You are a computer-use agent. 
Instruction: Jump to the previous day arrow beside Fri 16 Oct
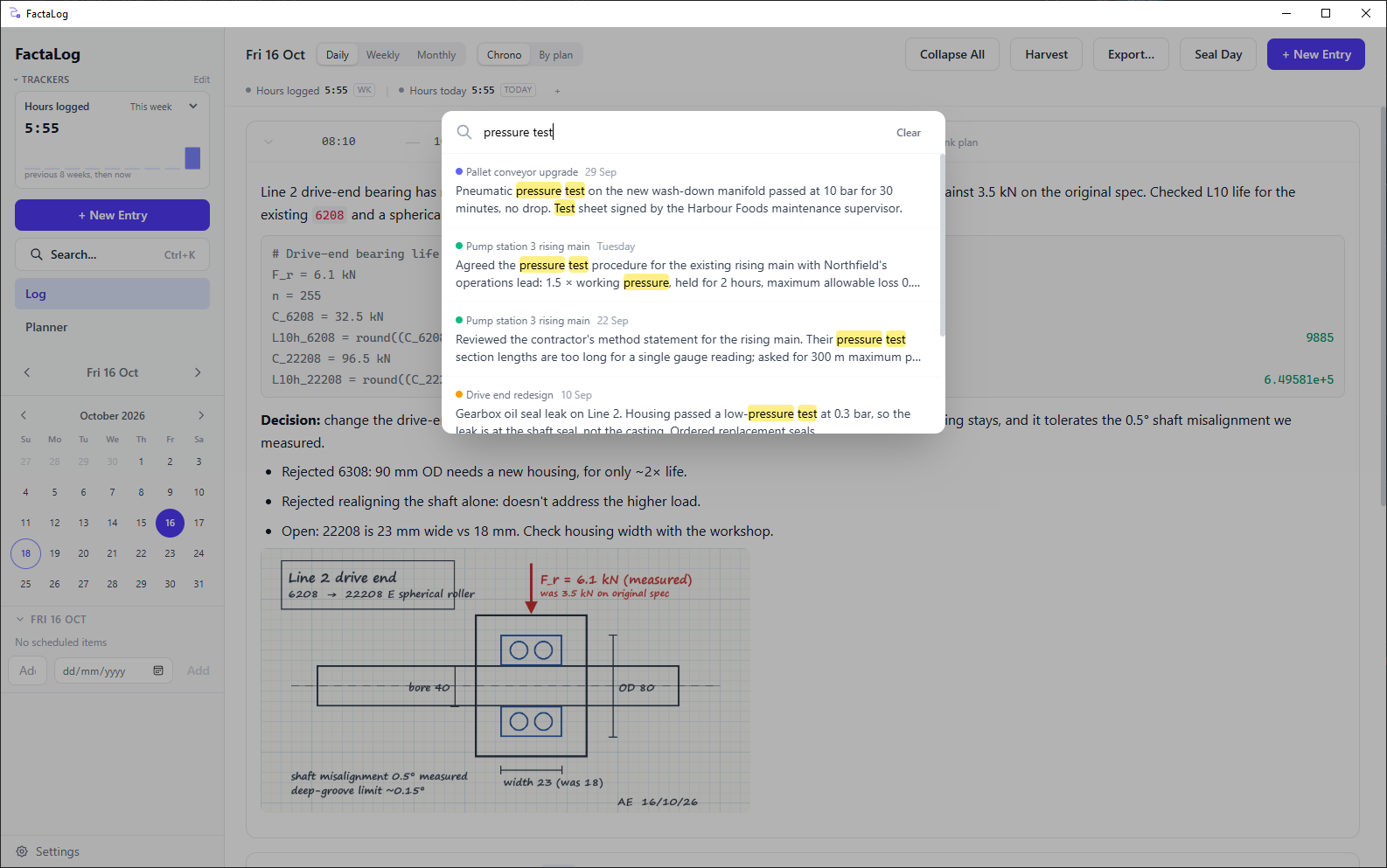(27, 372)
